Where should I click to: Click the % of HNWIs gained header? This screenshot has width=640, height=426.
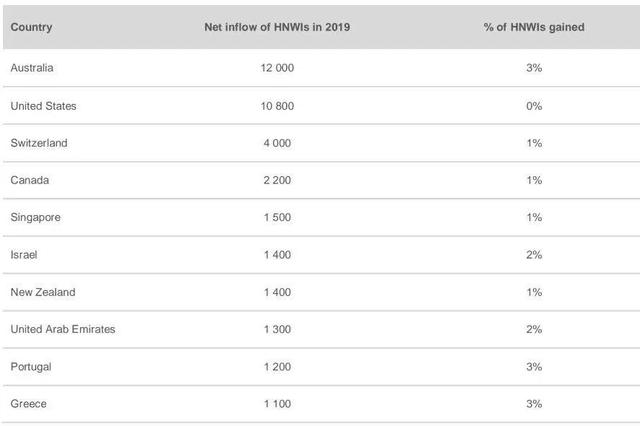pyautogui.click(x=533, y=27)
